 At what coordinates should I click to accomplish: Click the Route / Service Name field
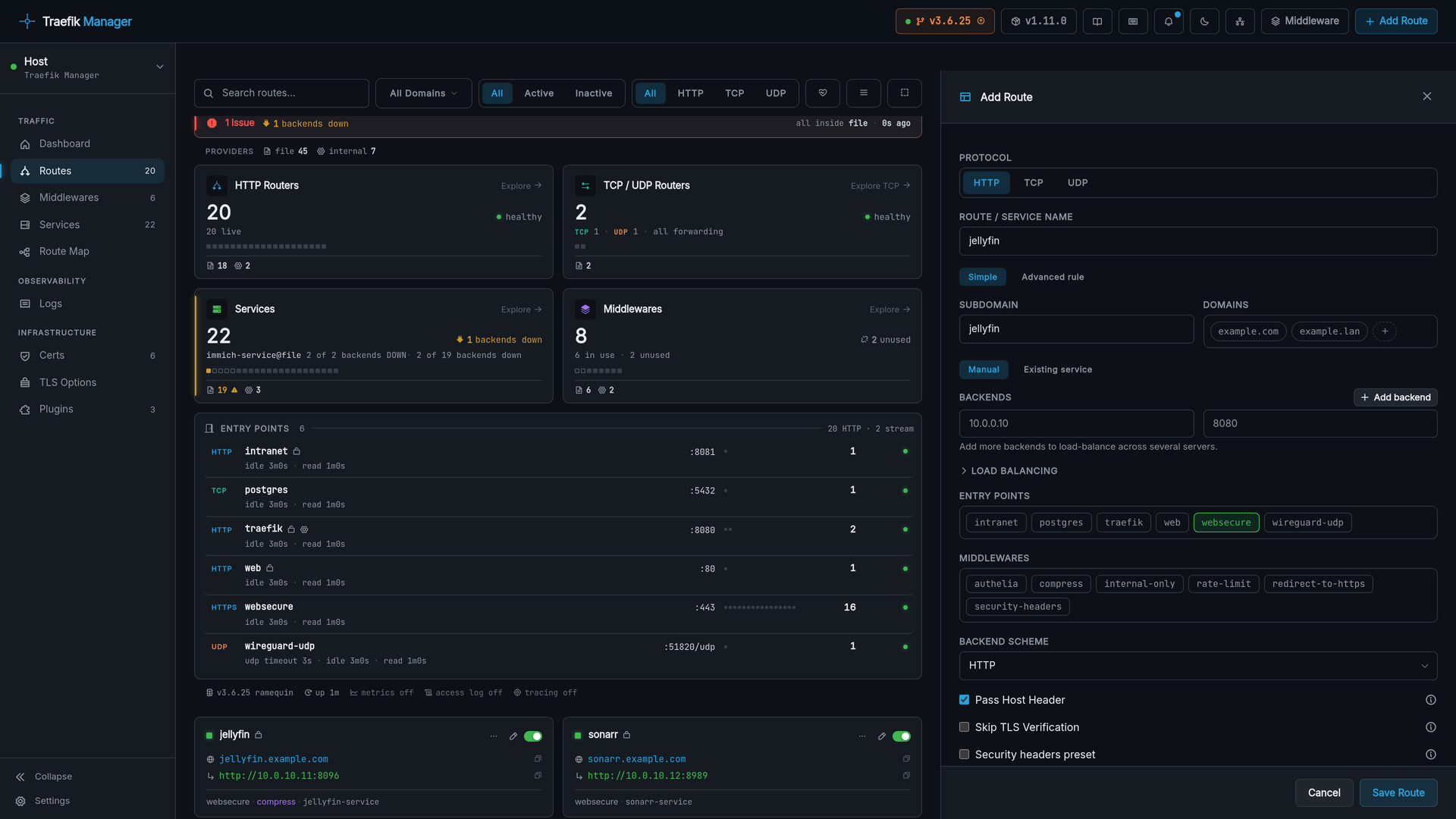click(x=1198, y=241)
